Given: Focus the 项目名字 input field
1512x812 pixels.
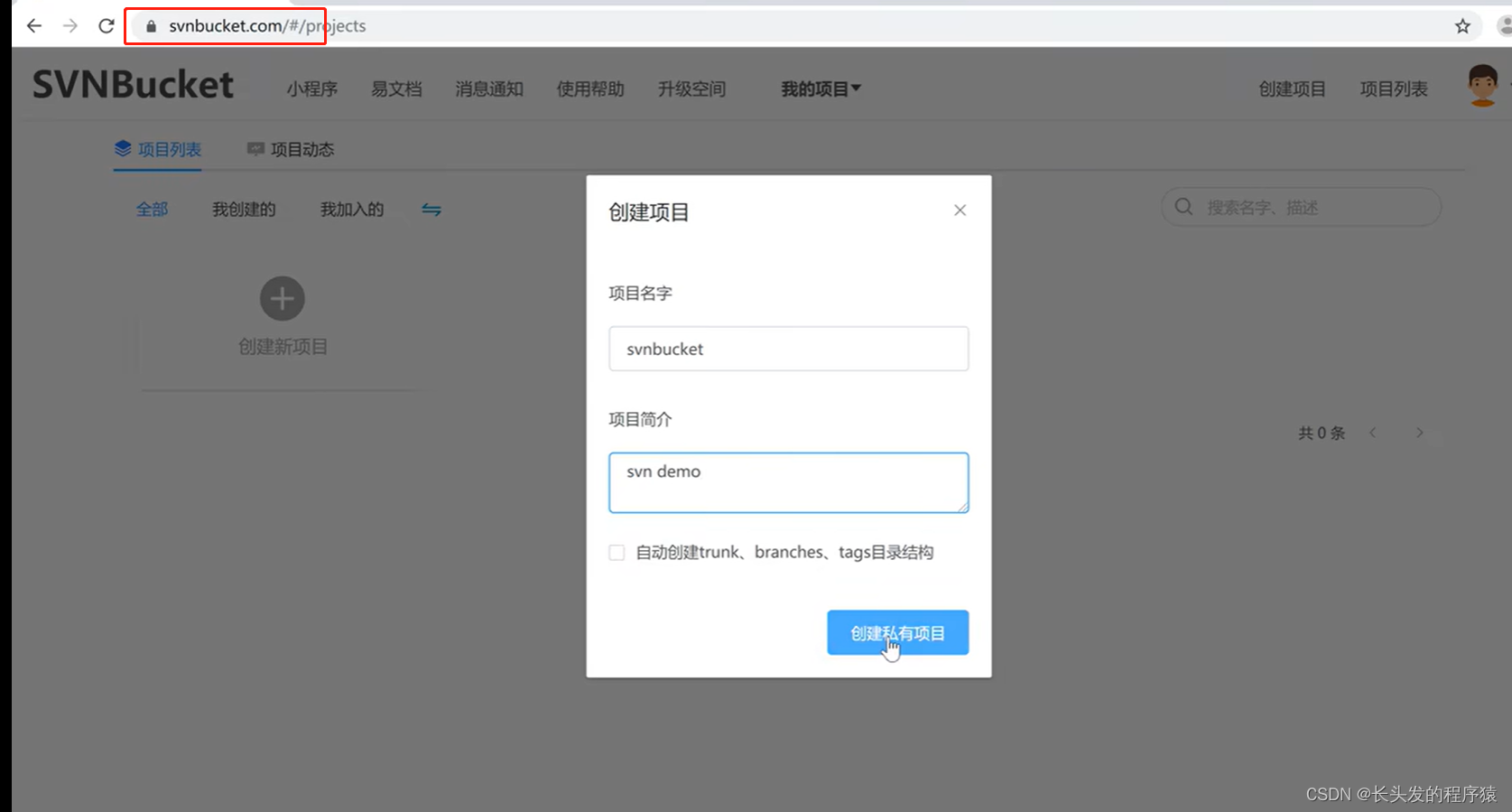Looking at the screenshot, I should pos(789,349).
